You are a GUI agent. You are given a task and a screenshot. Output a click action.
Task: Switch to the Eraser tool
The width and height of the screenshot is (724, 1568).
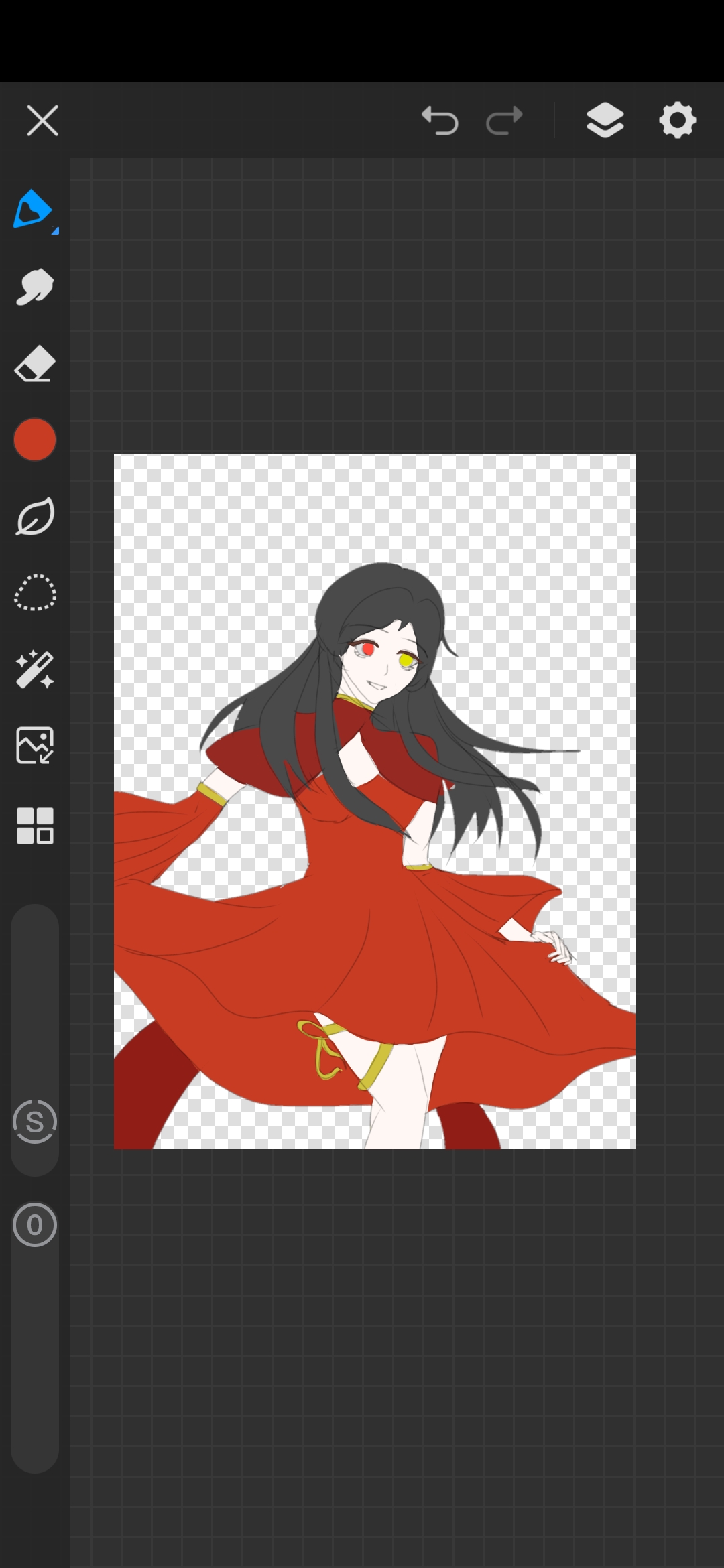pos(34,364)
